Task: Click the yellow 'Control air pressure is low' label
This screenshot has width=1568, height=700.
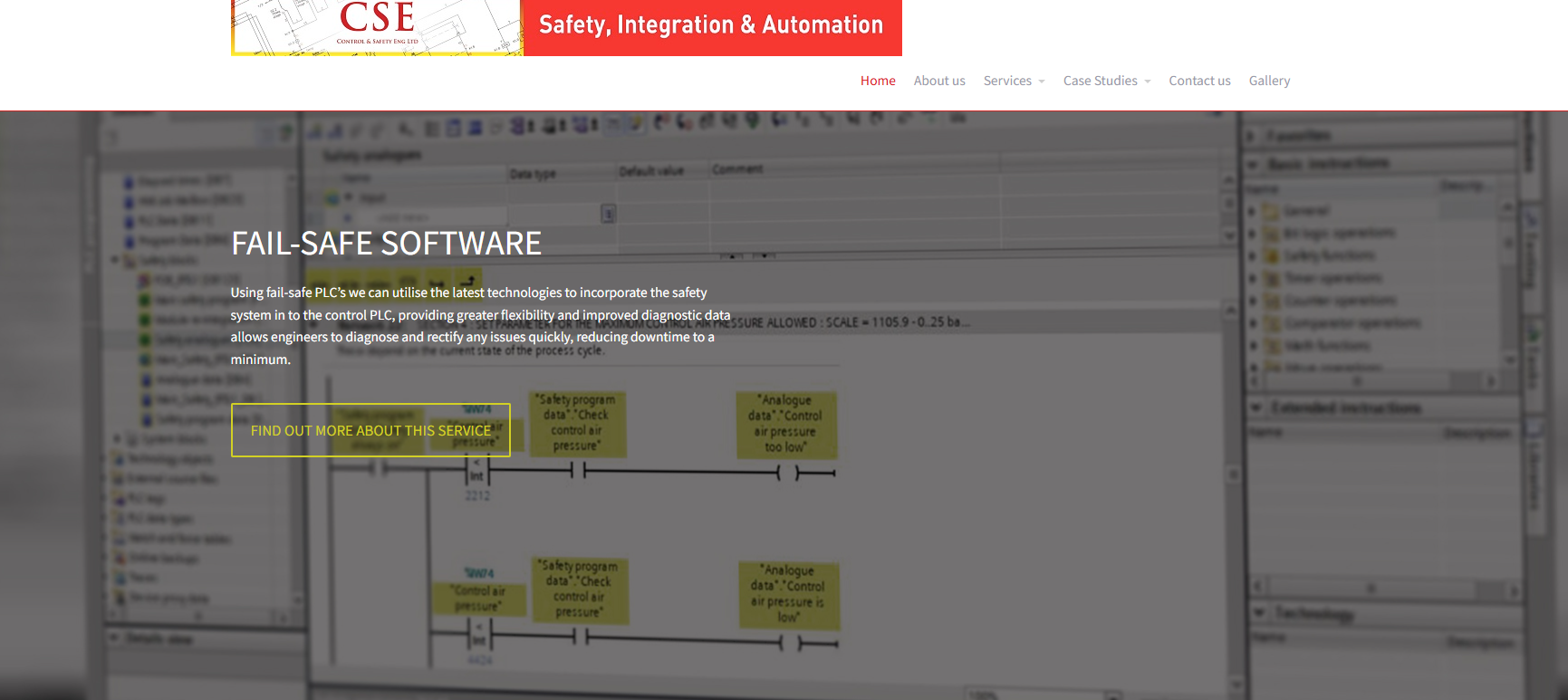Action: click(788, 595)
